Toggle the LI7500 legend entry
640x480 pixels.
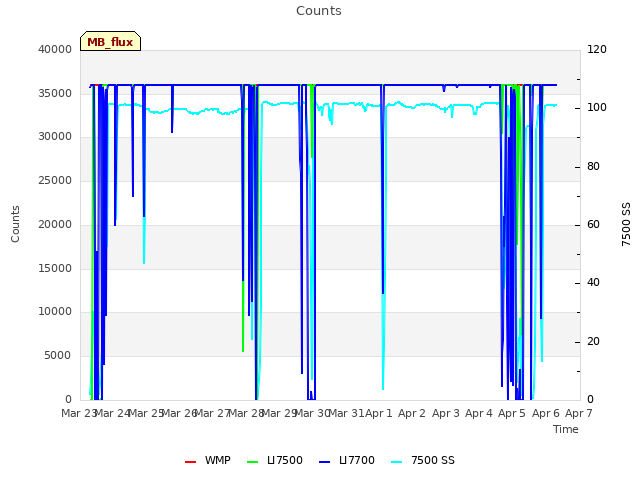point(275,460)
